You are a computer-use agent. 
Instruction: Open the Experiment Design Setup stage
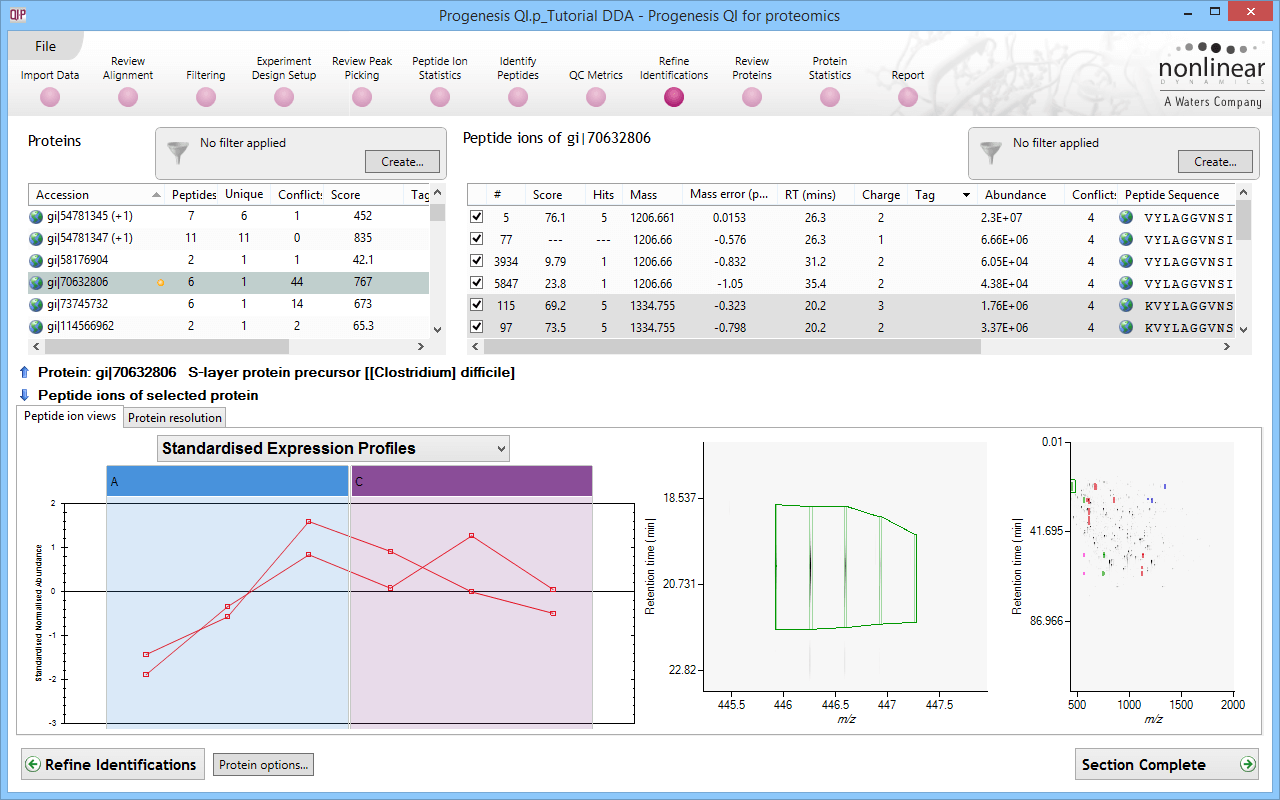point(284,97)
